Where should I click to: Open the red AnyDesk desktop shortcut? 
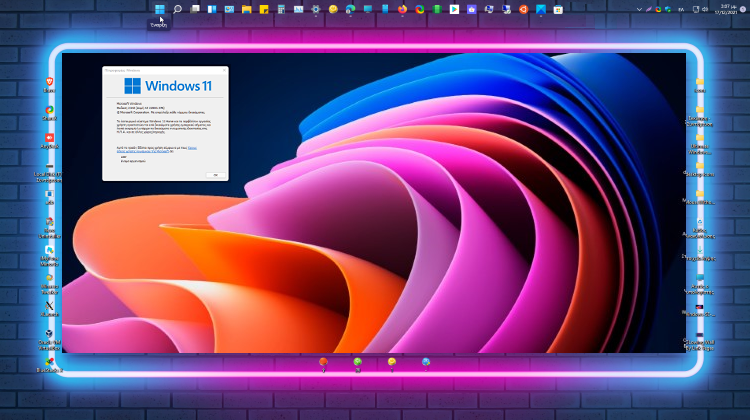pos(49,141)
